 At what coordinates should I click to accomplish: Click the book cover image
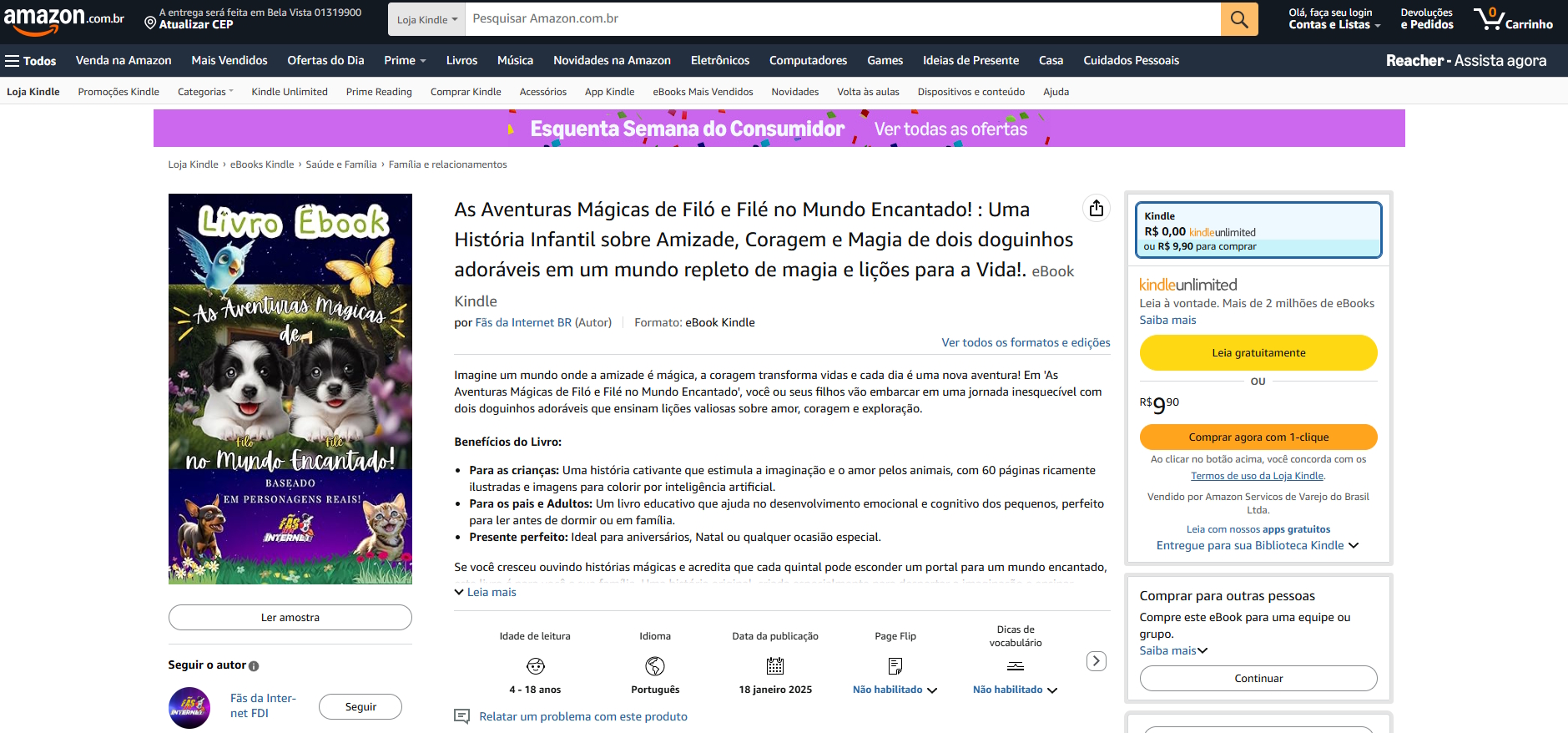coord(290,389)
